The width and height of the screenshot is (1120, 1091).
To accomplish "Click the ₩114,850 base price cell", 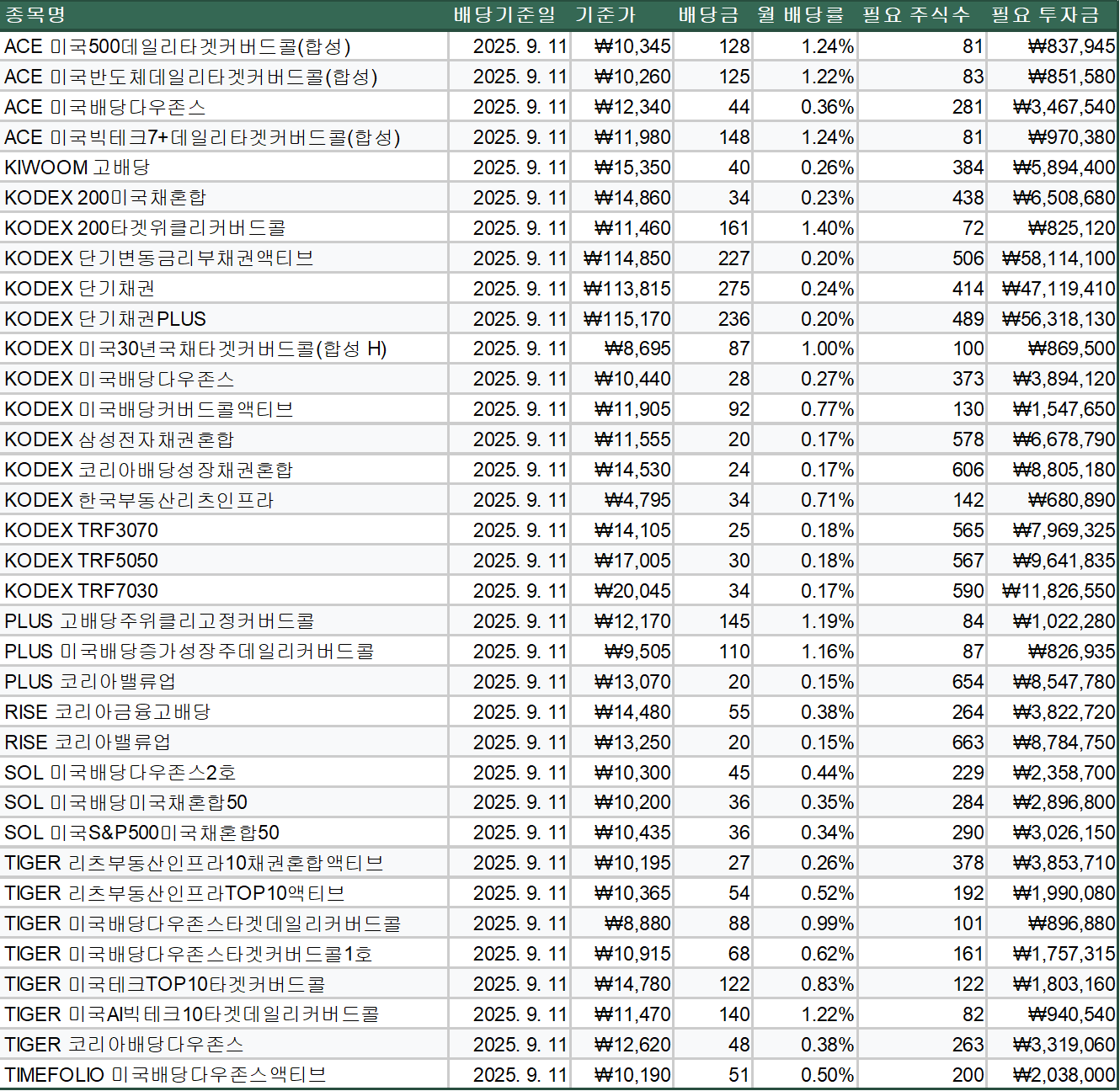I will click(x=622, y=258).
